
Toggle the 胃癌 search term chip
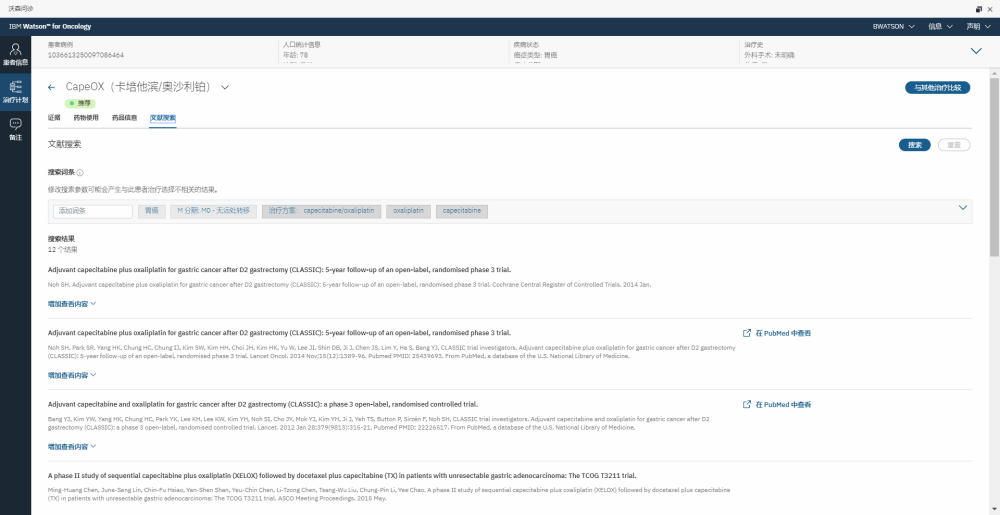(x=152, y=211)
